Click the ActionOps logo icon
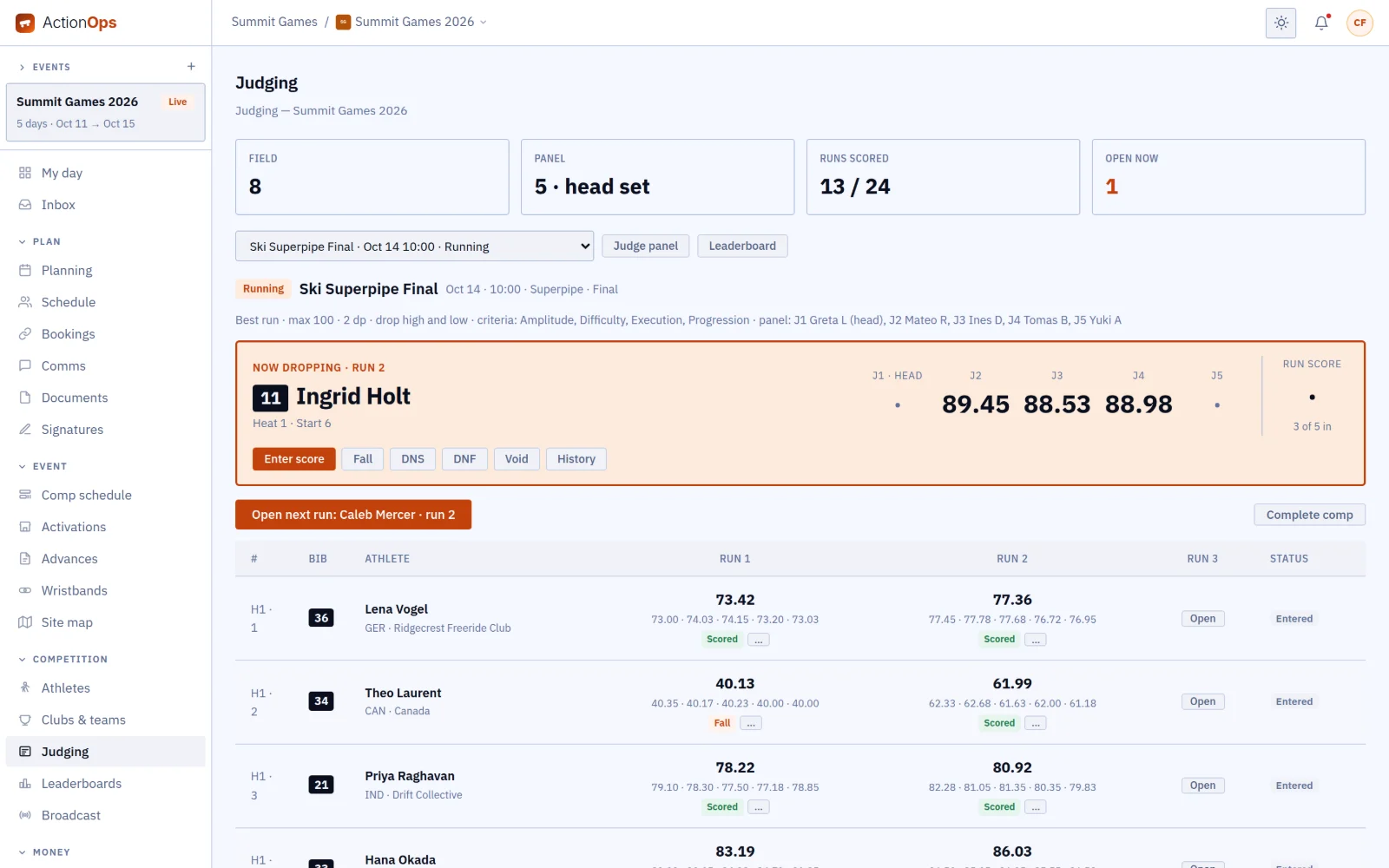This screenshot has width=1389, height=868. pyautogui.click(x=25, y=23)
